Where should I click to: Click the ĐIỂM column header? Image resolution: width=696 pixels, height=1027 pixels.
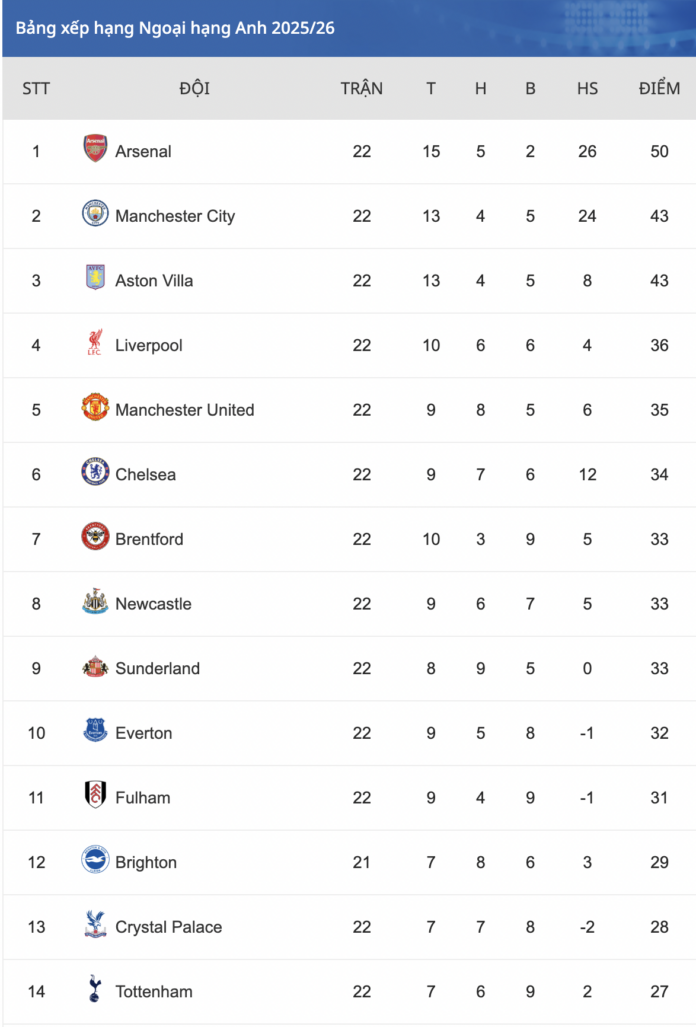(659, 88)
